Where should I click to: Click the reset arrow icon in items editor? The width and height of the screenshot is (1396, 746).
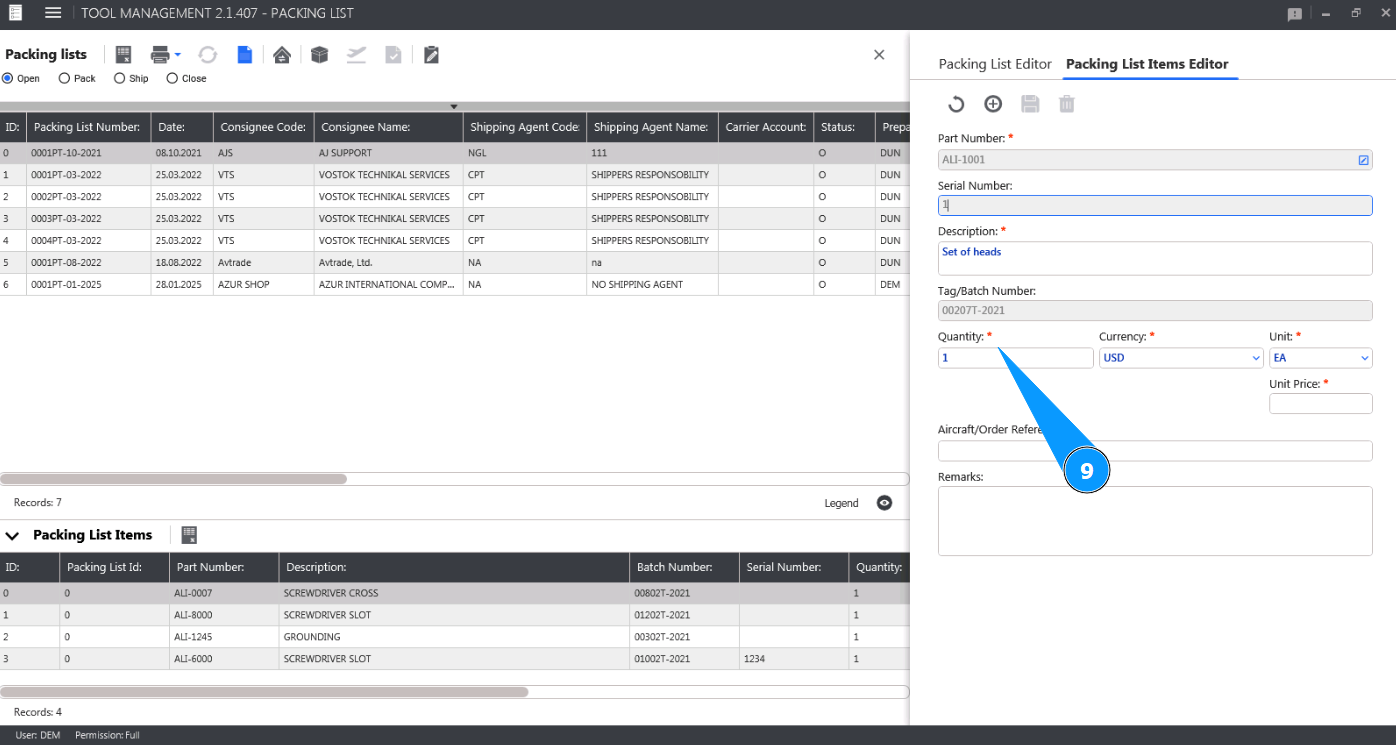(x=956, y=104)
